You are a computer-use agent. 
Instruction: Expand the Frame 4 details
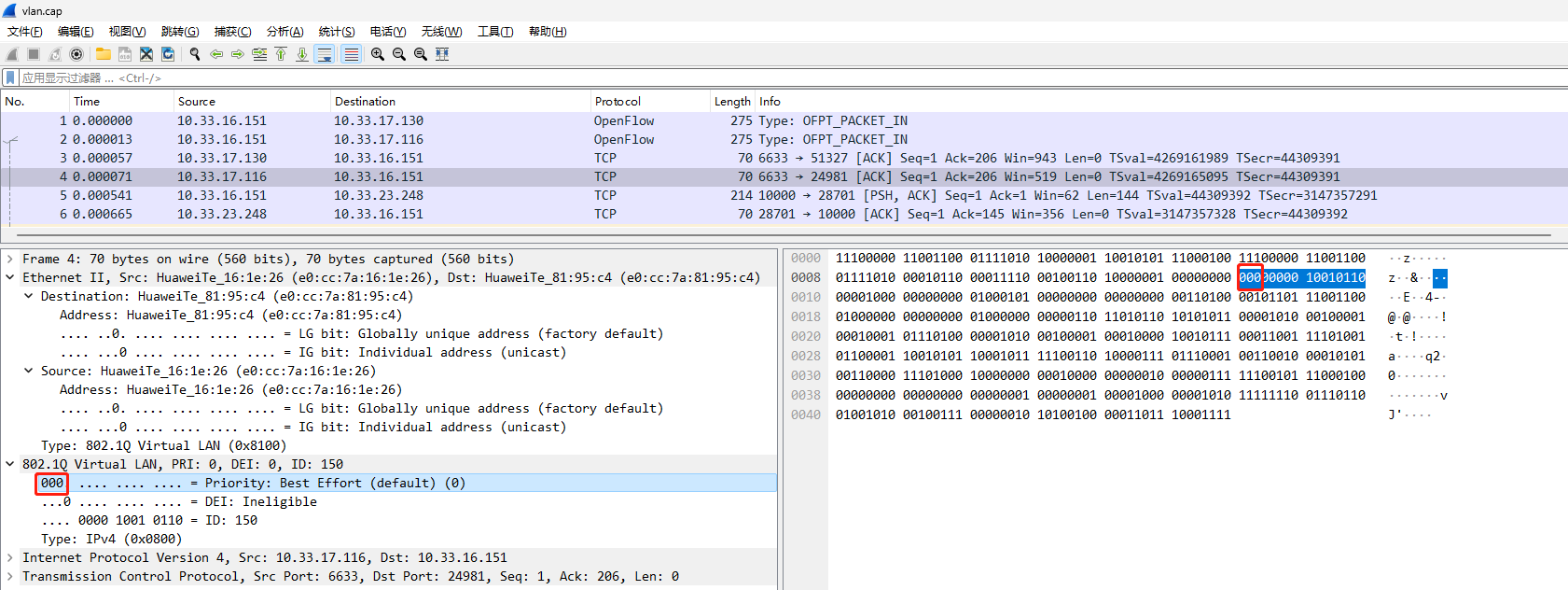tap(9, 259)
